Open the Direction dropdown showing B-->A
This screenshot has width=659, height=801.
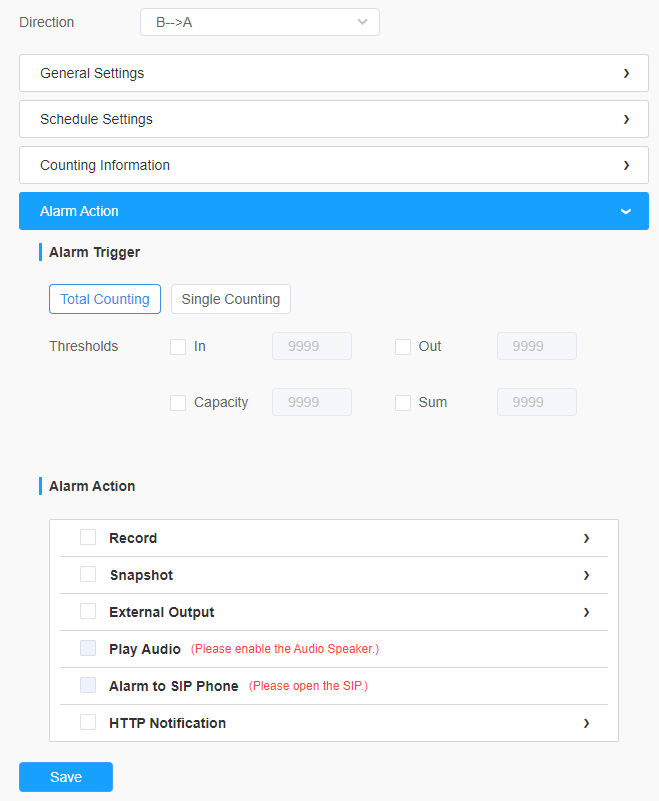pos(260,22)
